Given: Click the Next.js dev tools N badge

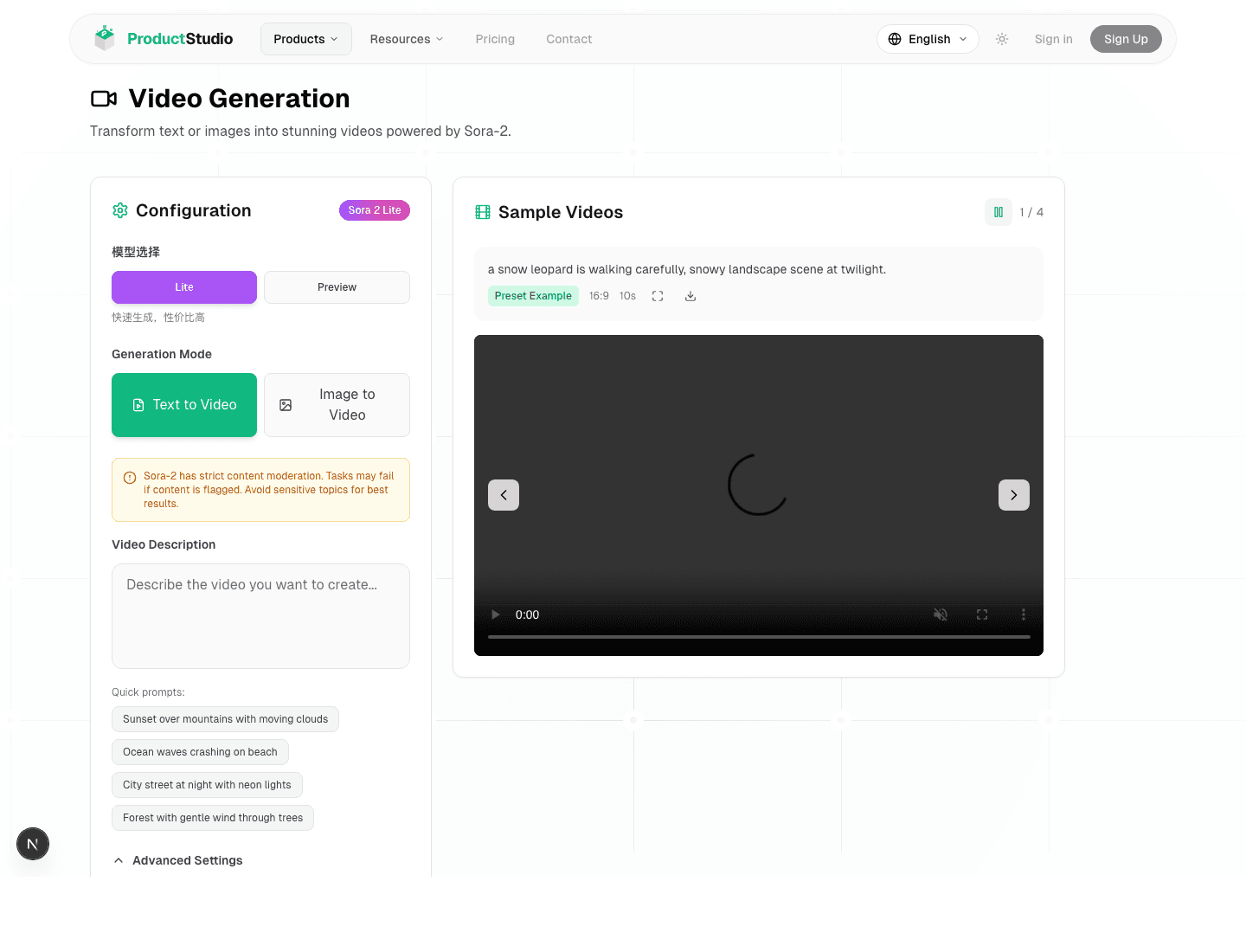Looking at the screenshot, I should pos(33,844).
